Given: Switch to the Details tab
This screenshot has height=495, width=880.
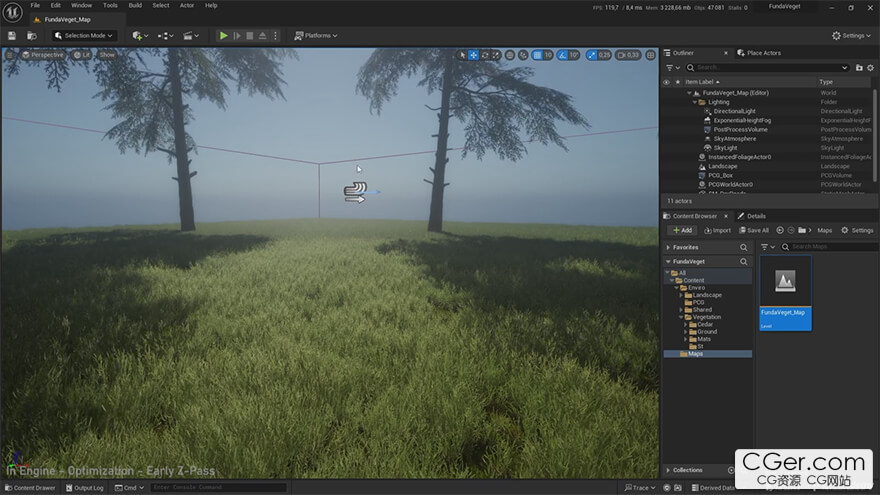Looking at the screenshot, I should coord(751,216).
